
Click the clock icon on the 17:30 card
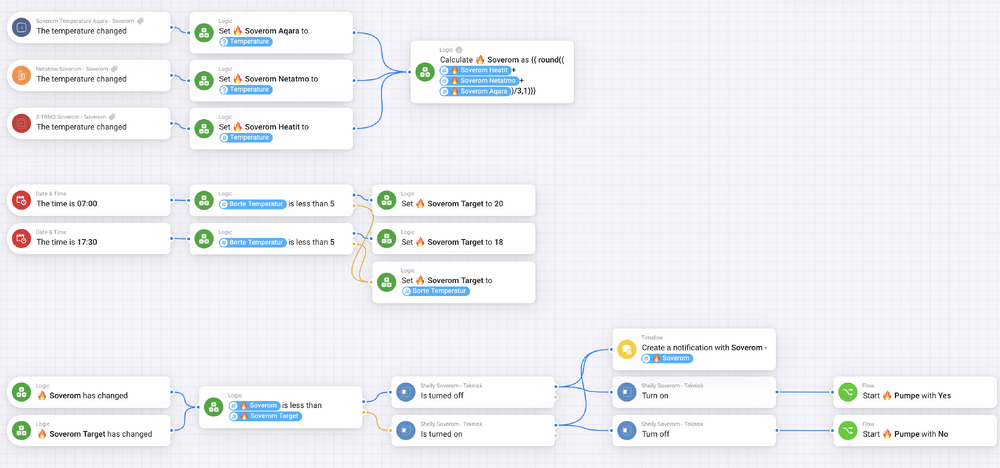click(21, 238)
